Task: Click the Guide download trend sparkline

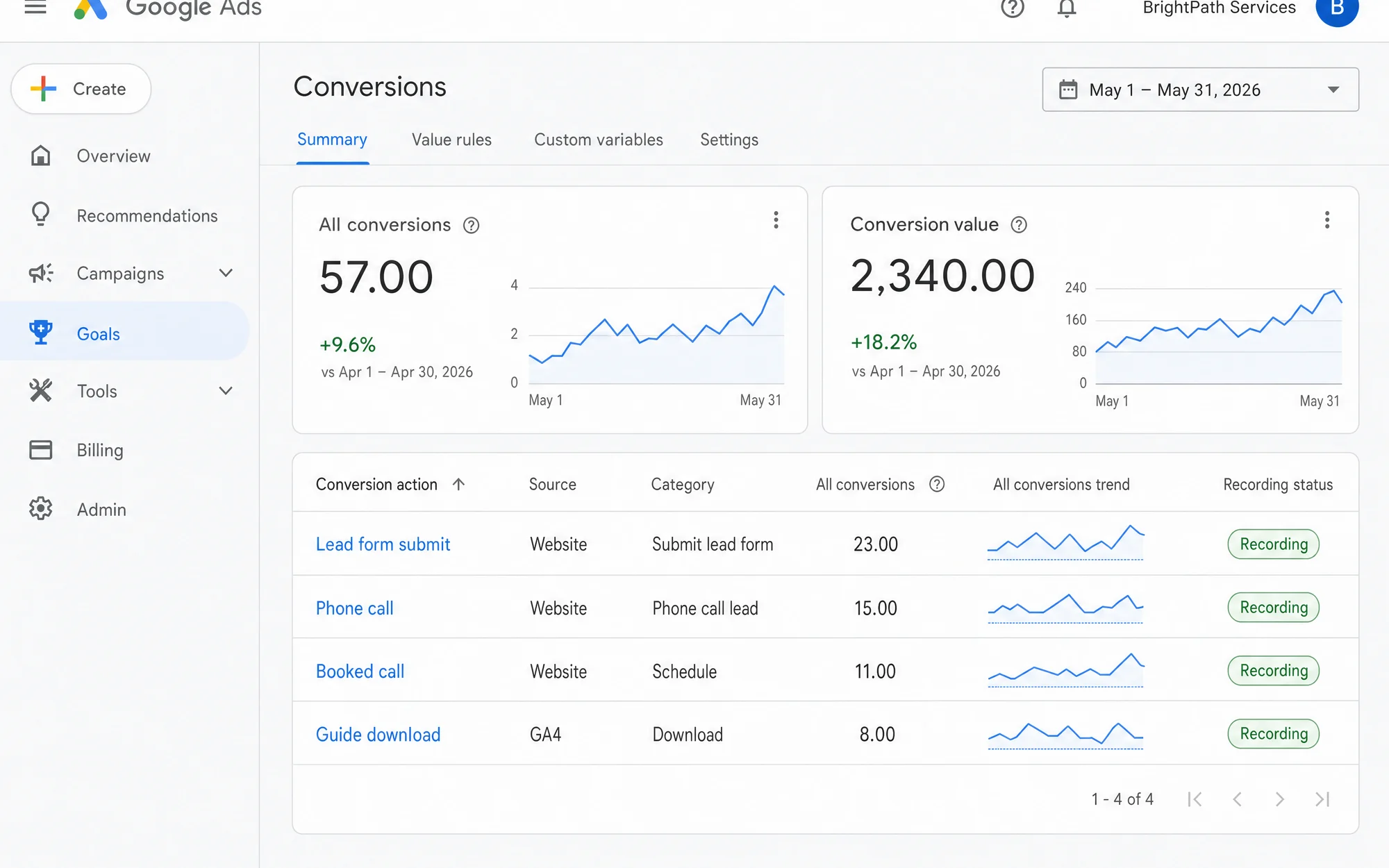Action: [1065, 735]
